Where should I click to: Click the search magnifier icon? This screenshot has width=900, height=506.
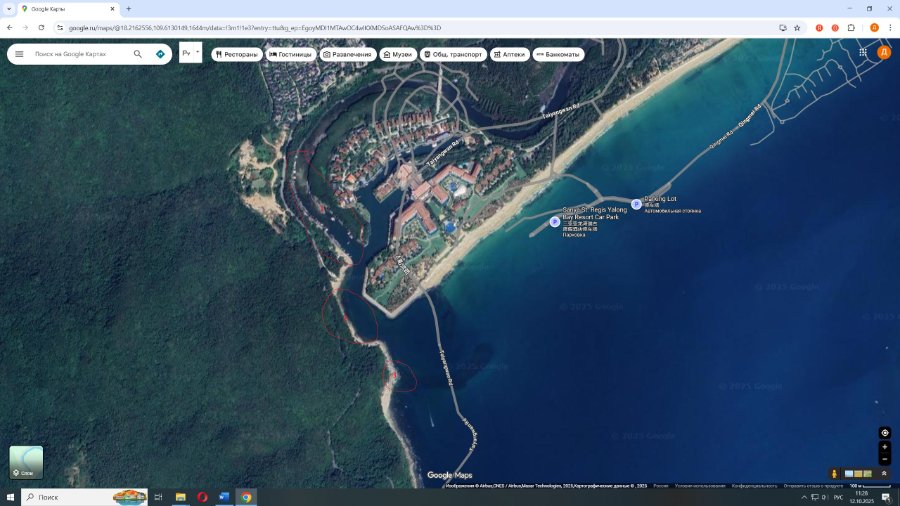pos(138,53)
